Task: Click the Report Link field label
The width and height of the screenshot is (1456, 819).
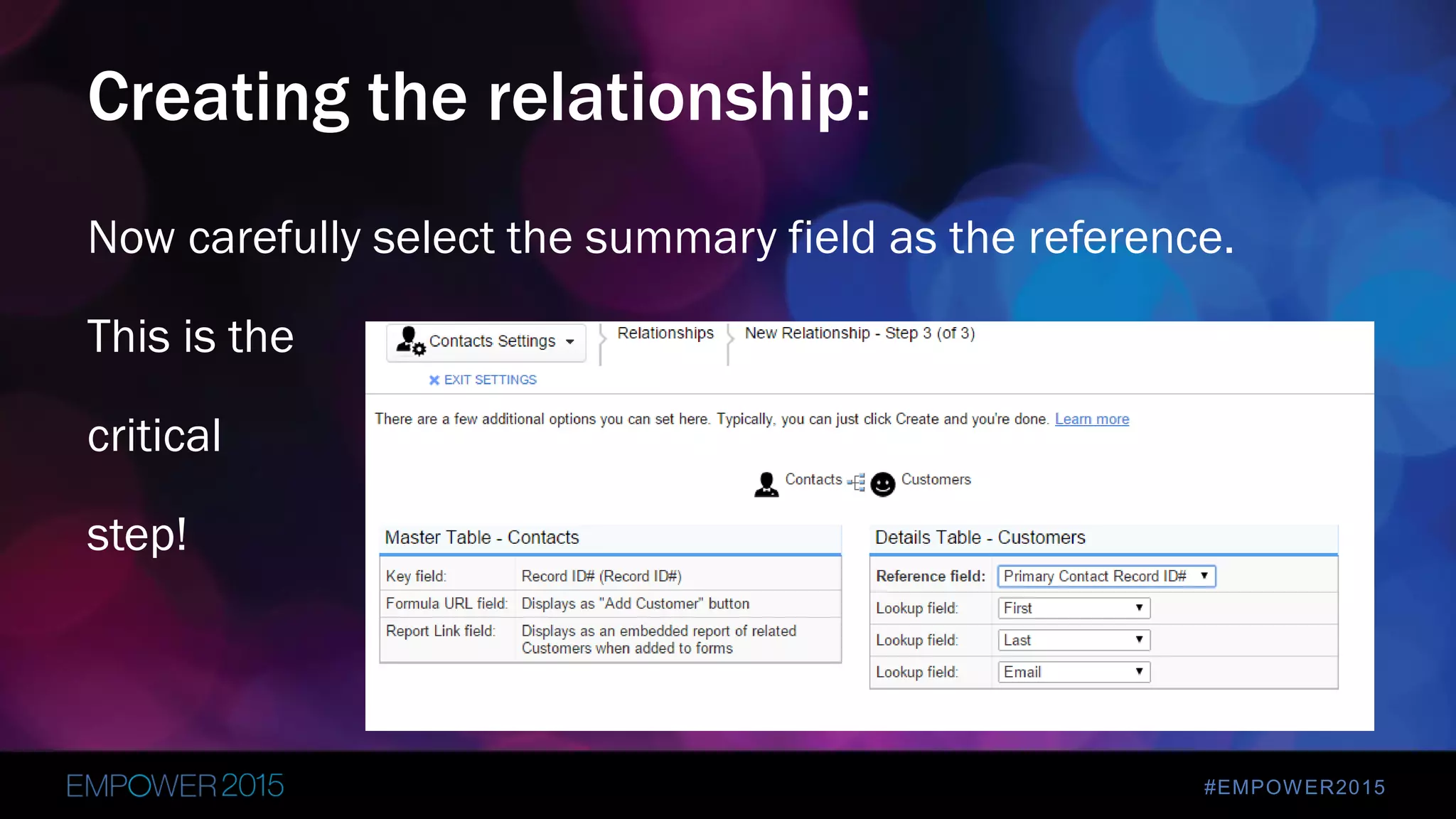Action: [440, 631]
